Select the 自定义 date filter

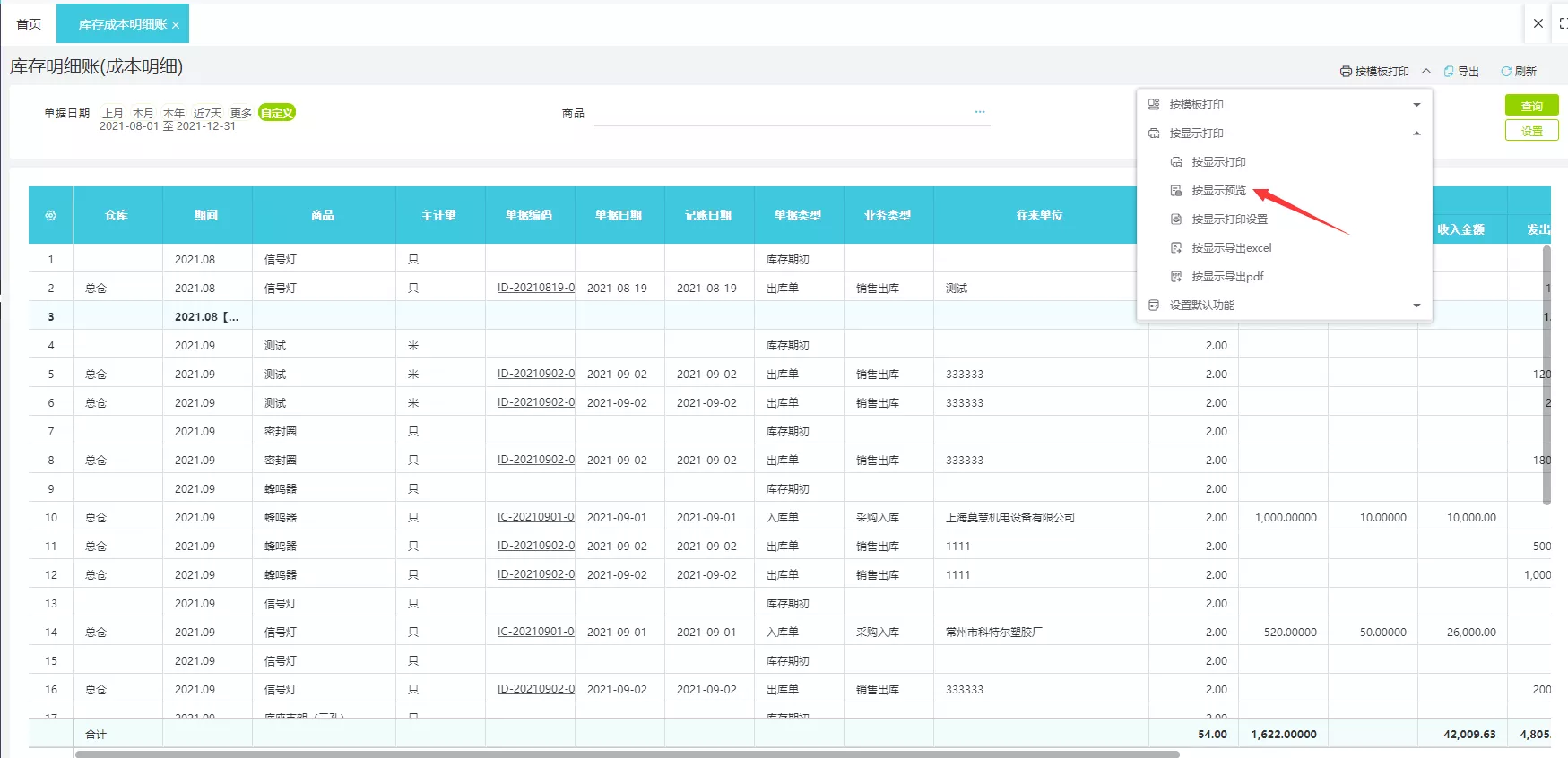point(277,113)
